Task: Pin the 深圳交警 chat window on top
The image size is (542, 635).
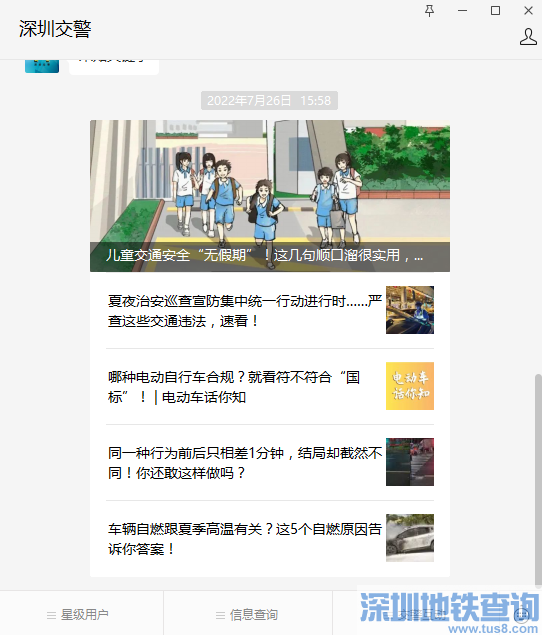Action: (429, 11)
